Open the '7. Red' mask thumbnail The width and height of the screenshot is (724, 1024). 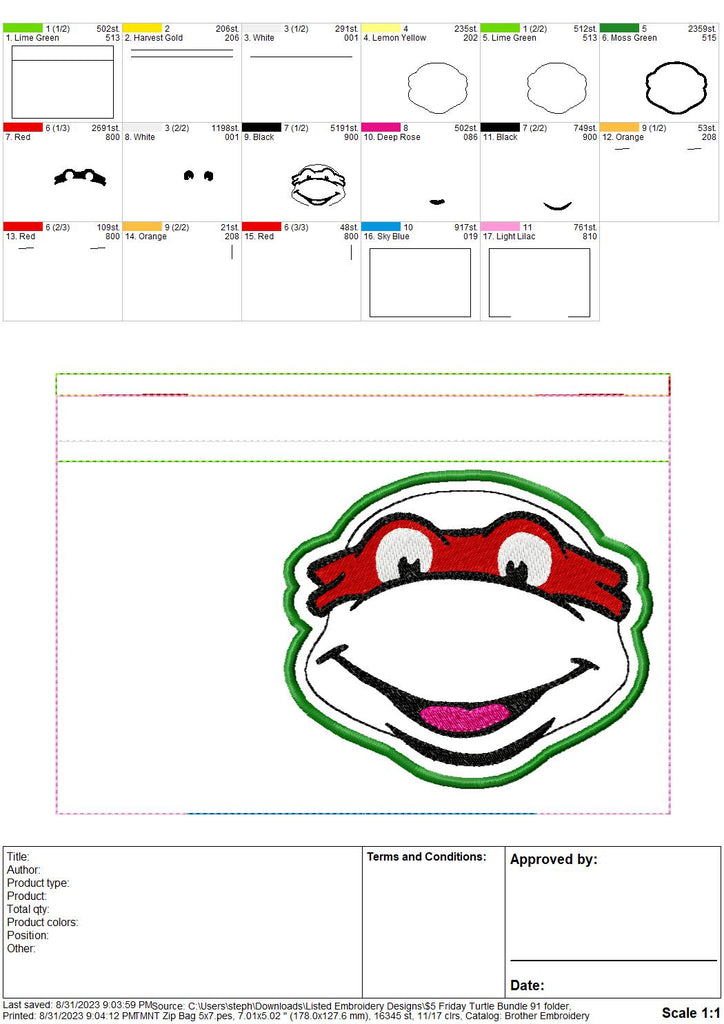click(x=80, y=177)
